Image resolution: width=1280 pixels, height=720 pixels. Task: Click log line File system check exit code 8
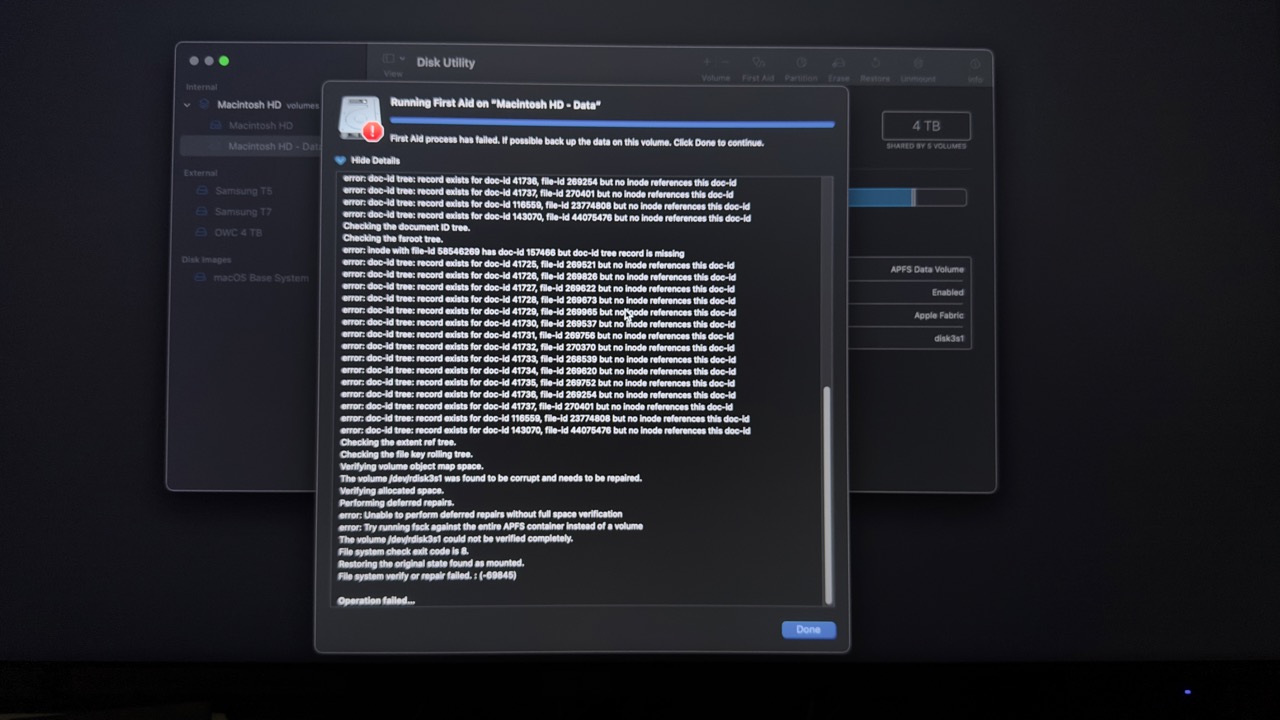tap(403, 551)
